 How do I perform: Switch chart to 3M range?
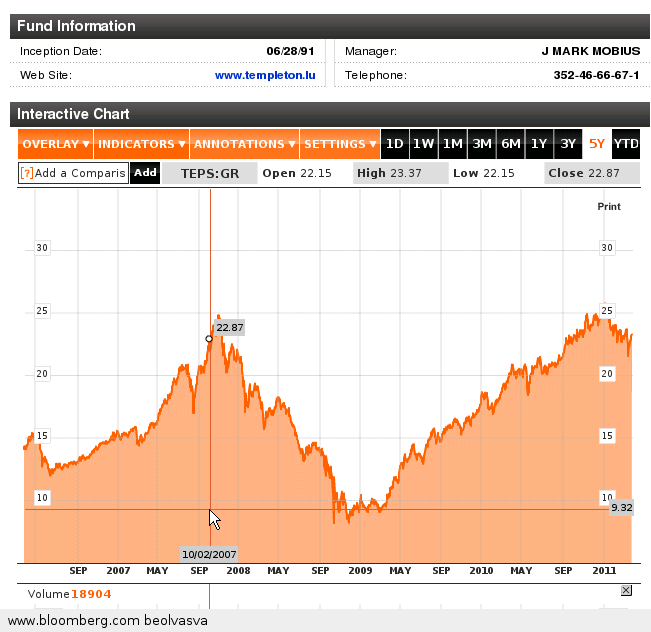482,144
